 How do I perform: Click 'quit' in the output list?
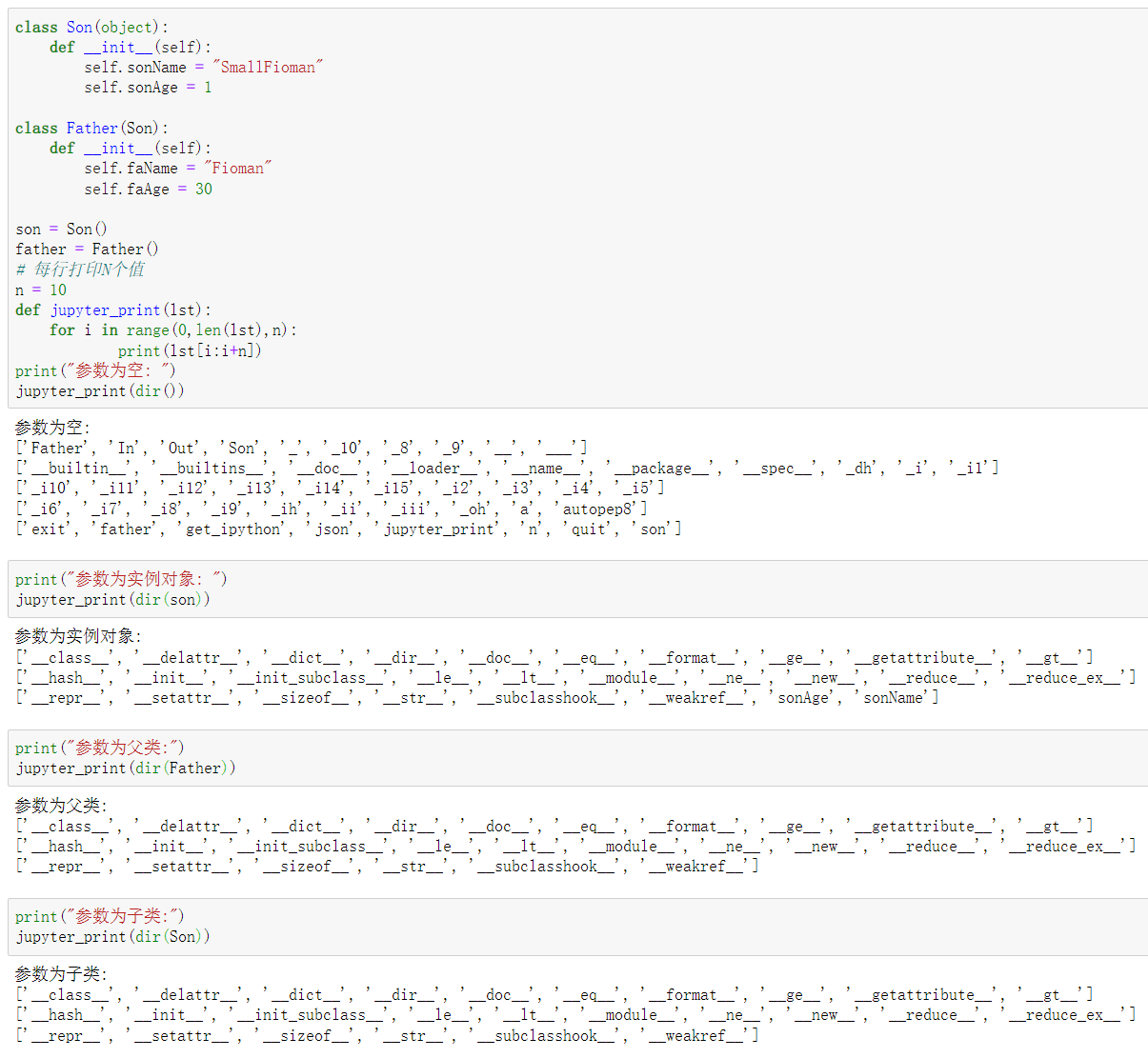[x=588, y=529]
